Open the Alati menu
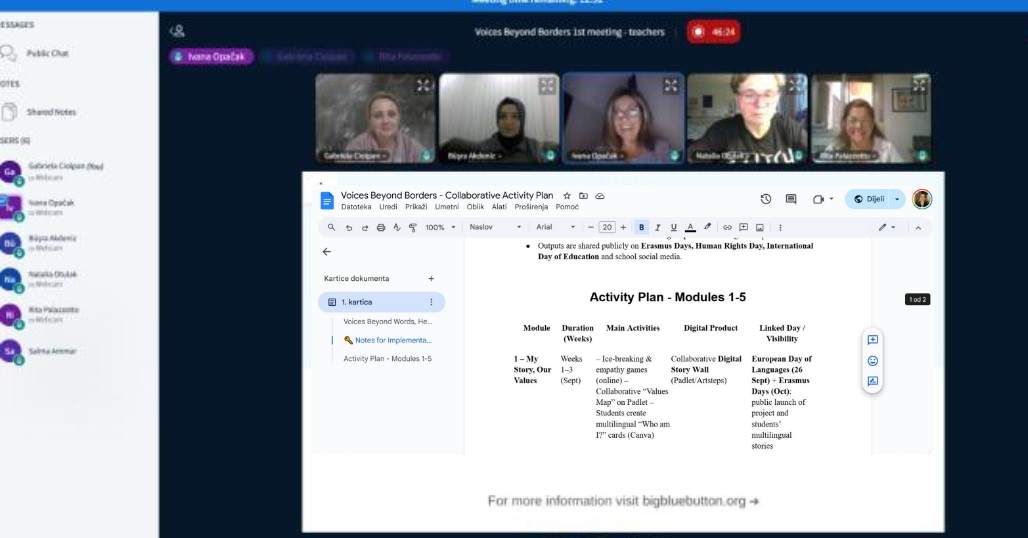The image size is (1028, 538). (x=500, y=207)
